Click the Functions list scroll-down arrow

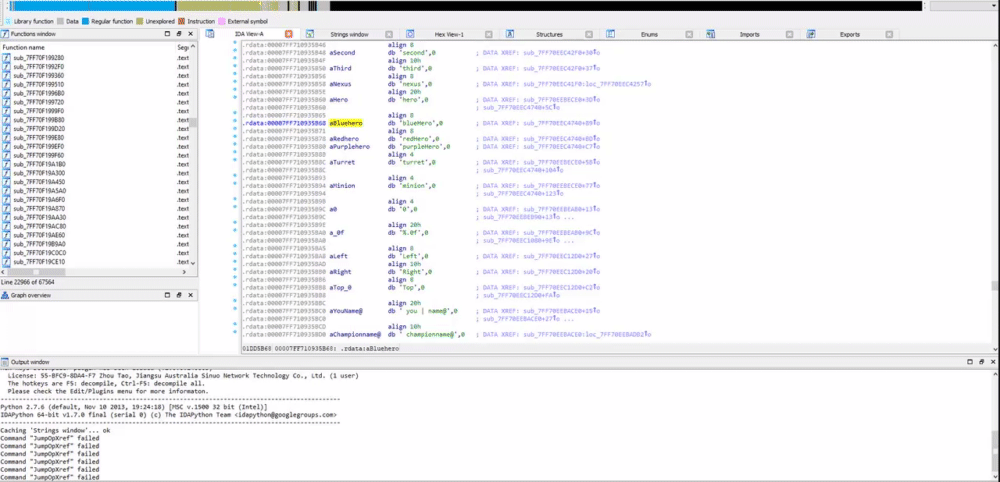(x=193, y=263)
